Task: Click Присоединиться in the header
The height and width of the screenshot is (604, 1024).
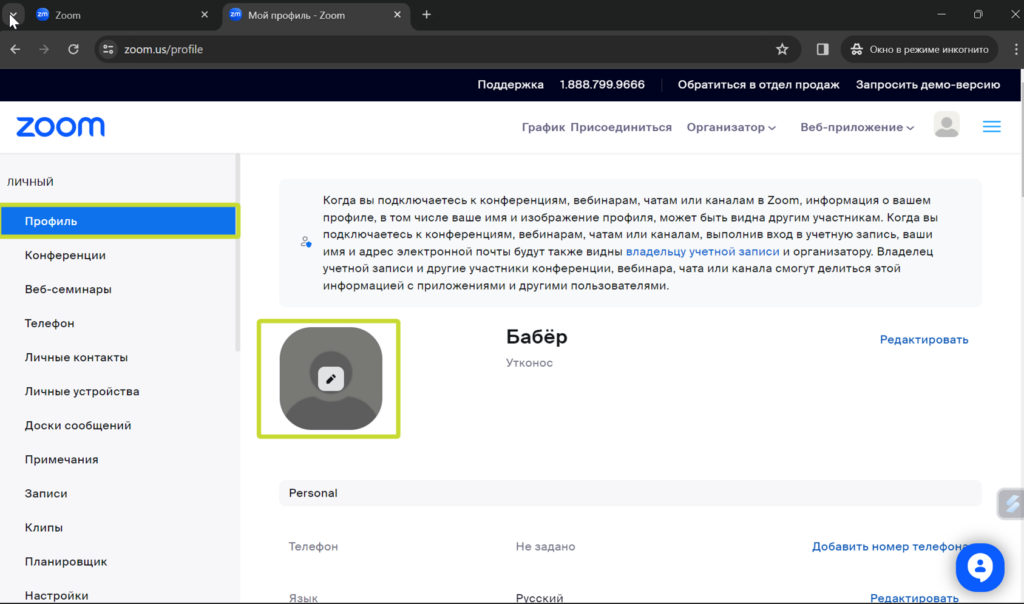Action: pyautogui.click(x=620, y=127)
